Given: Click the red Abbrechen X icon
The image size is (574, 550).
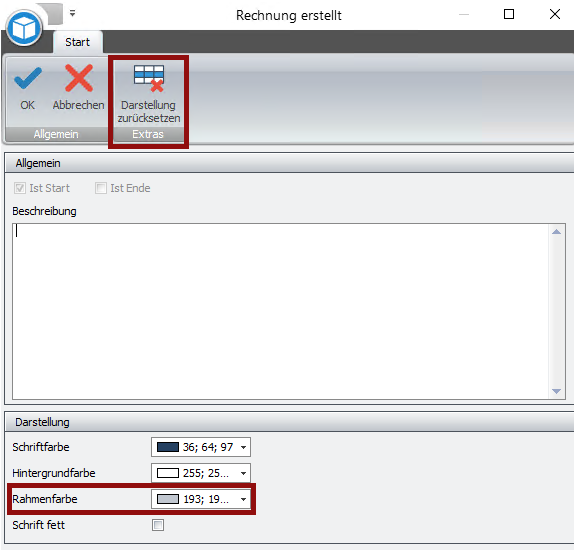Looking at the screenshot, I should click(x=79, y=78).
